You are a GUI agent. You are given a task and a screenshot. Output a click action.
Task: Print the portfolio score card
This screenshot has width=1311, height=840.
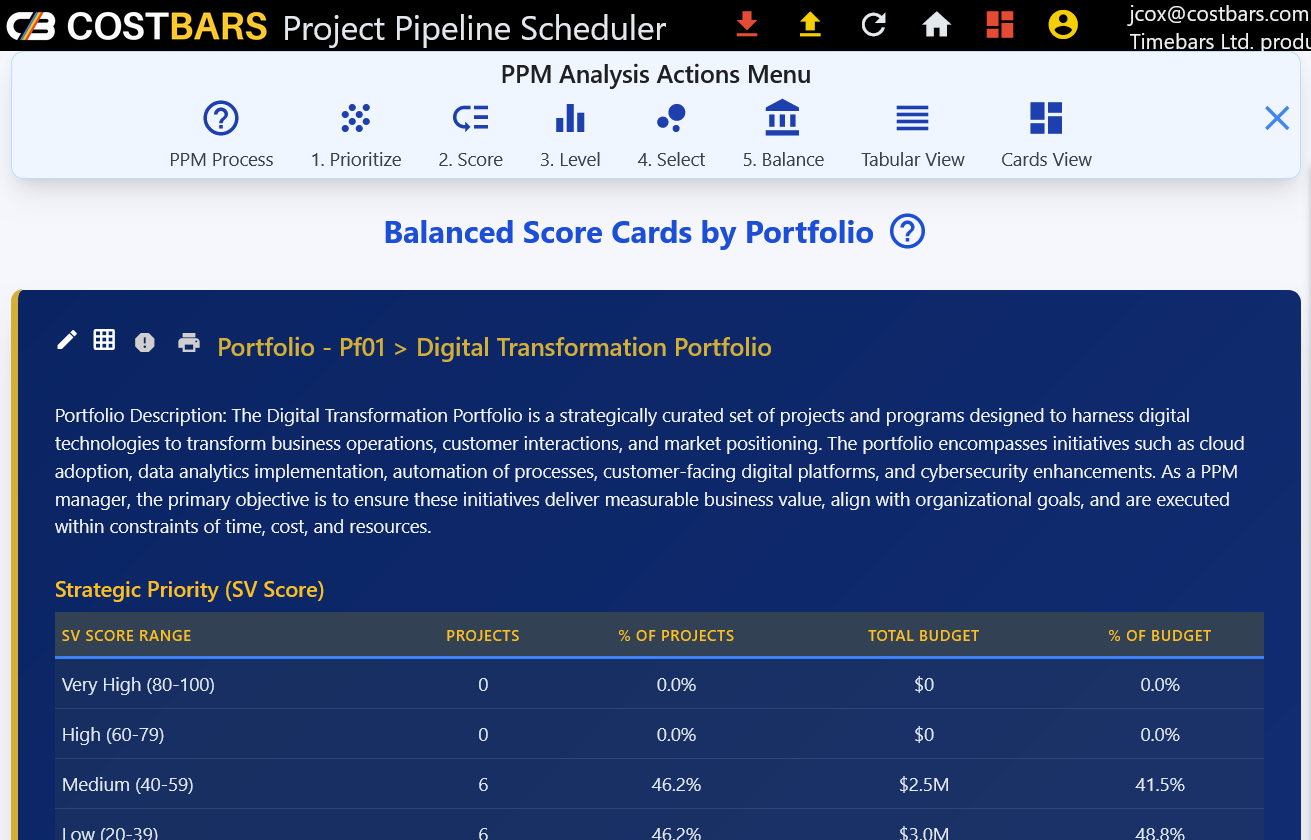pos(189,343)
